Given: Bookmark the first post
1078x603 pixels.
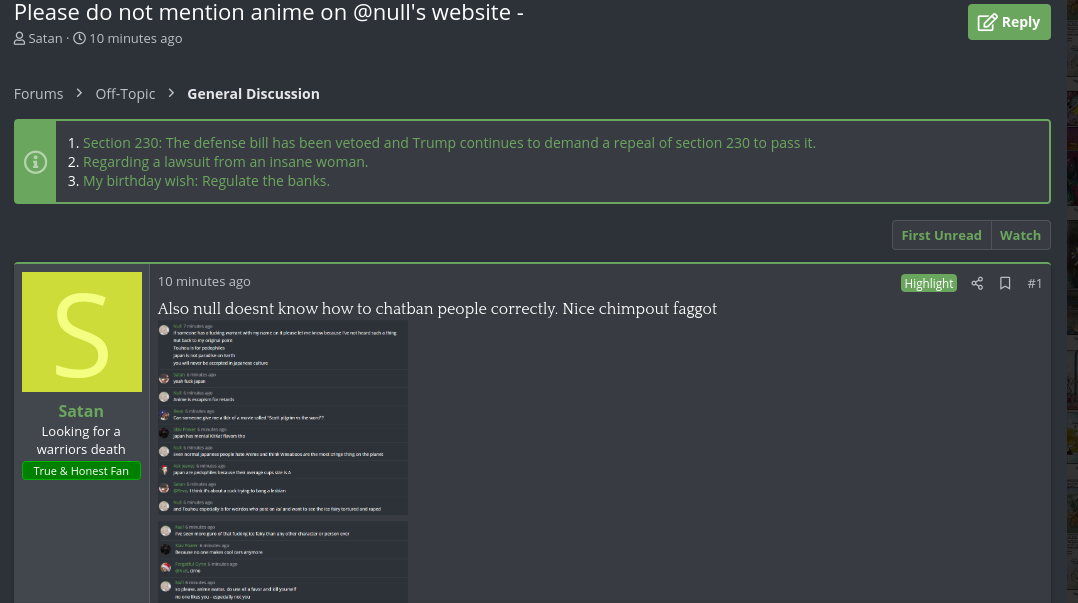Looking at the screenshot, I should [x=1005, y=283].
